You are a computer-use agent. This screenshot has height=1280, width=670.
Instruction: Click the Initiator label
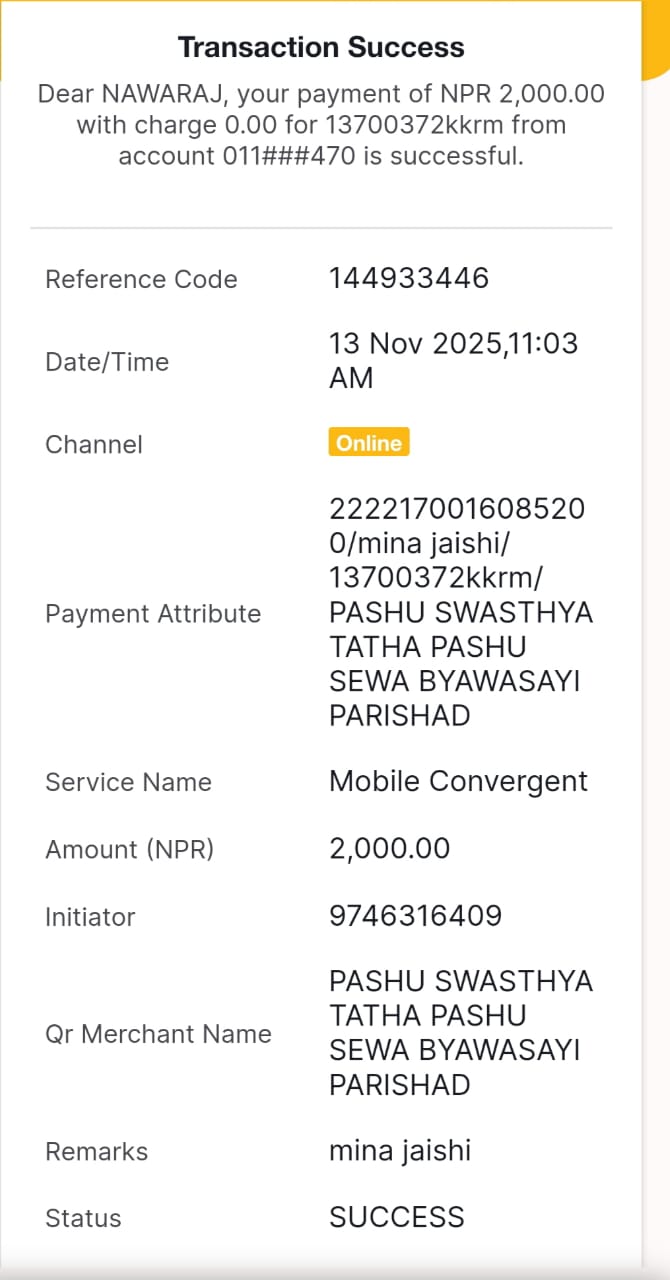pyautogui.click(x=90, y=917)
